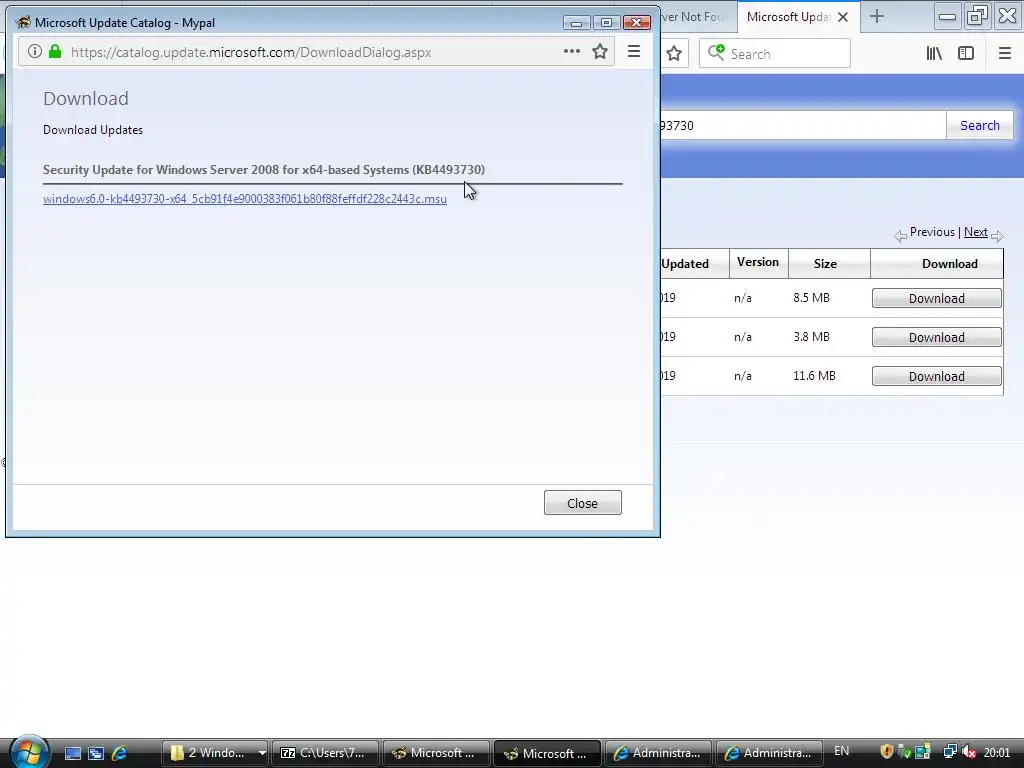This screenshot has height=768, width=1024.
Task: Click the green secure connection padlock icon
Action: click(56, 51)
